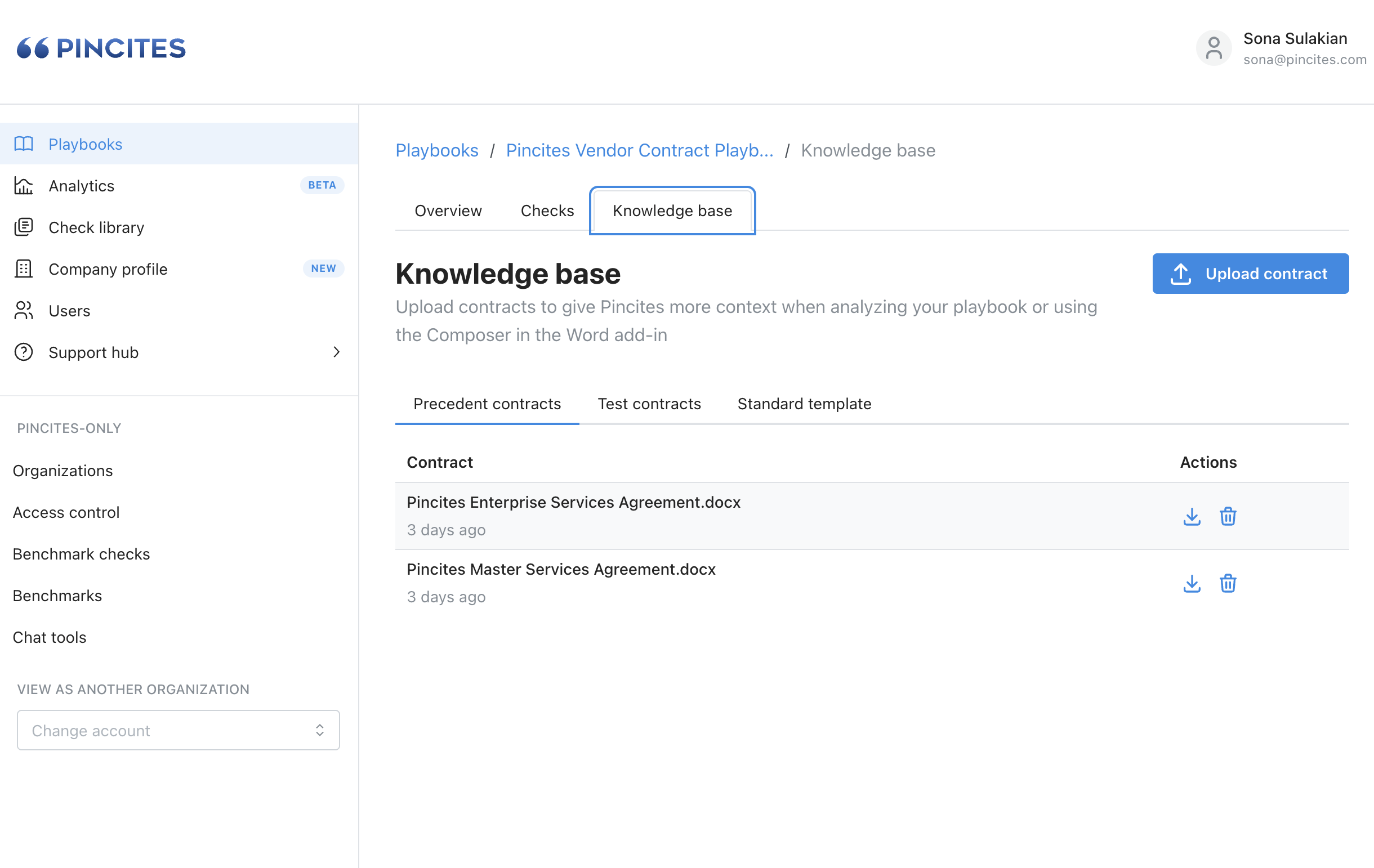1374x868 pixels.
Task: Delete Pincites Master Services Agreement contract
Action: [x=1228, y=583]
